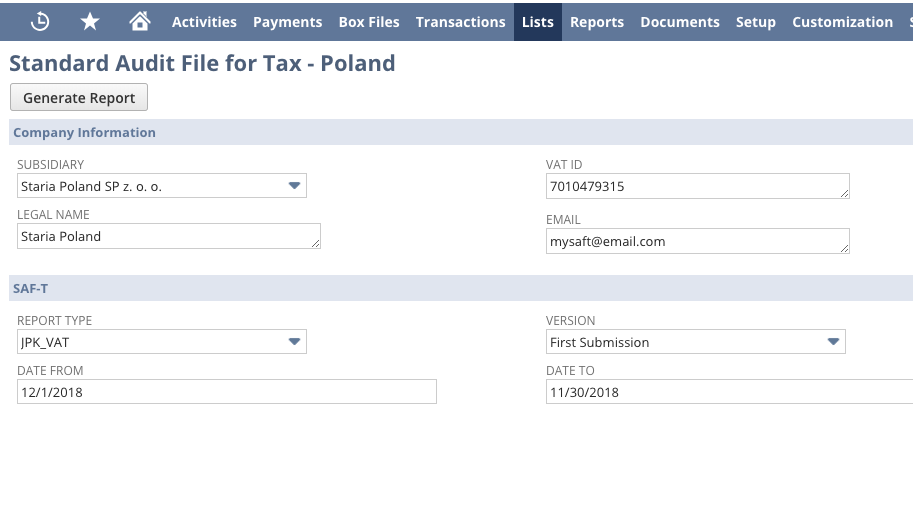Open the Box Files menu

pyautogui.click(x=369, y=22)
